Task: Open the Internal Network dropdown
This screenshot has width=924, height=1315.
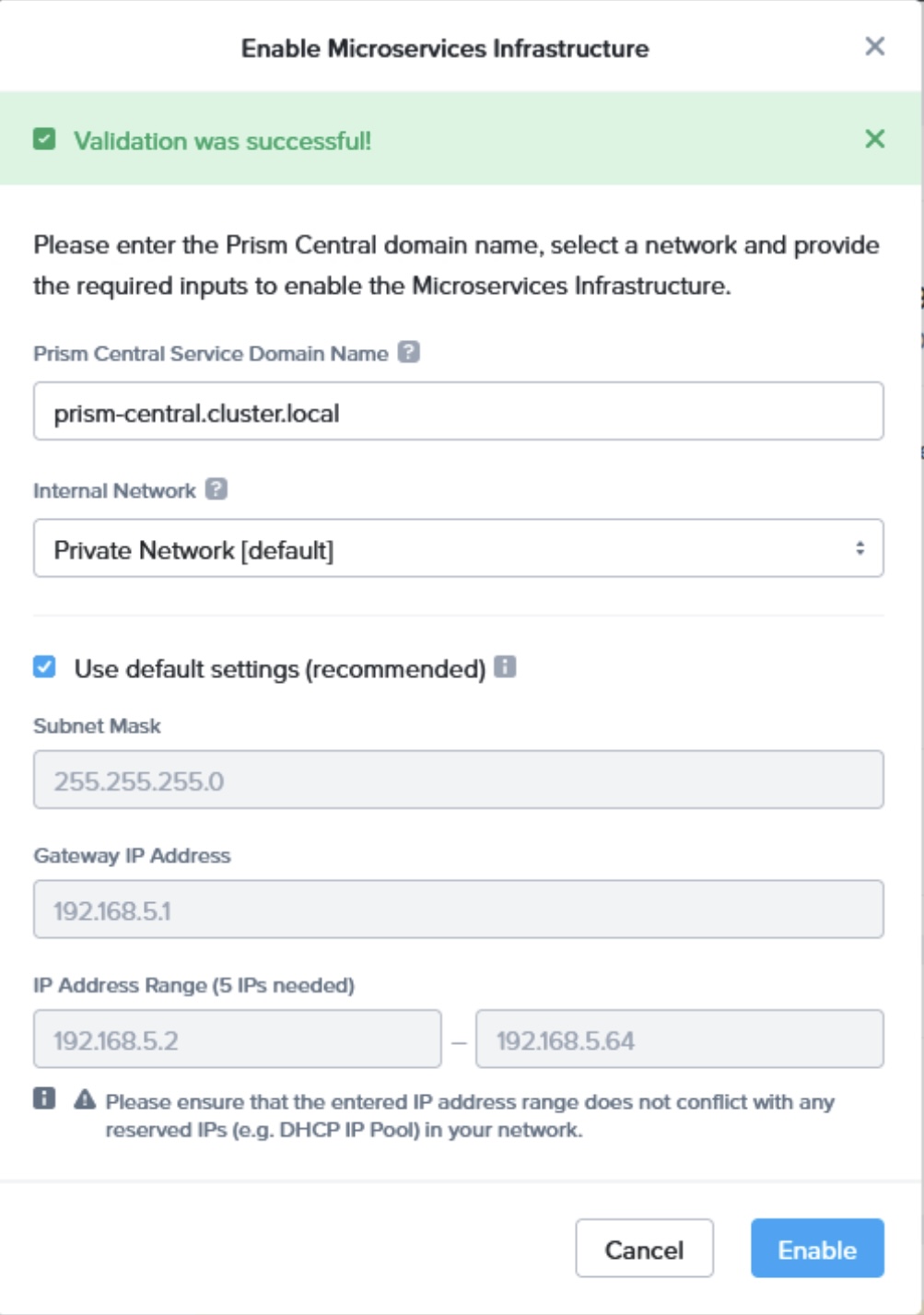Action: [x=458, y=549]
